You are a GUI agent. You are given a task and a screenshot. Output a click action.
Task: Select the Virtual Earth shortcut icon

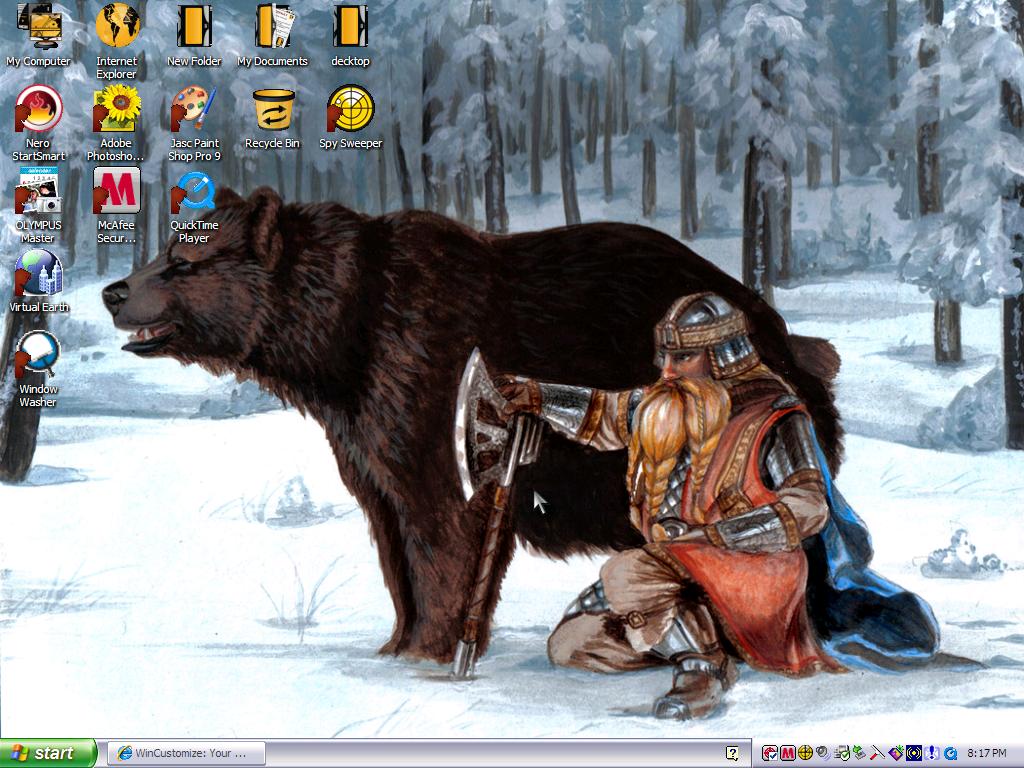[39, 281]
